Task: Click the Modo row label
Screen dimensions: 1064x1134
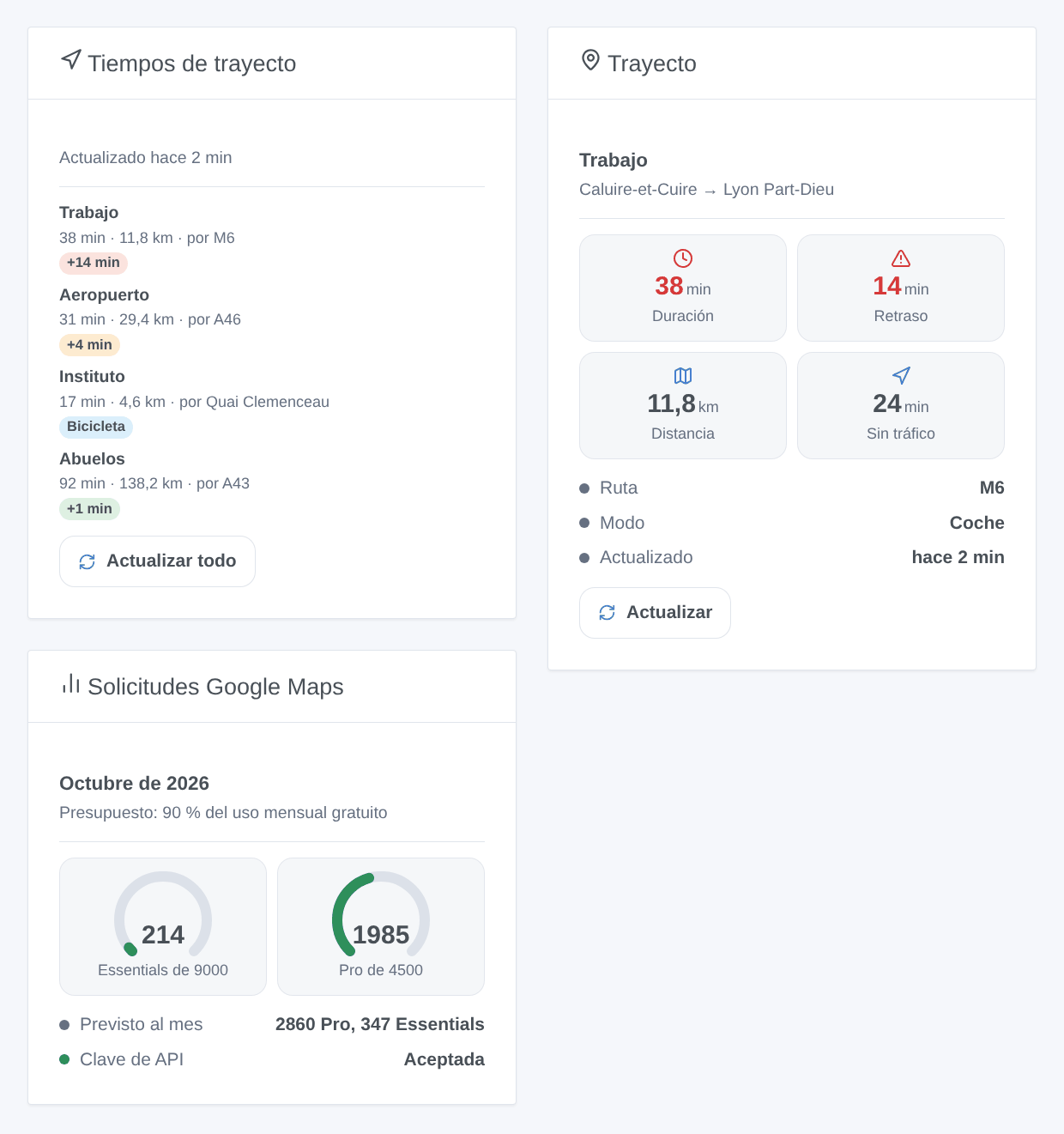Action: (622, 523)
